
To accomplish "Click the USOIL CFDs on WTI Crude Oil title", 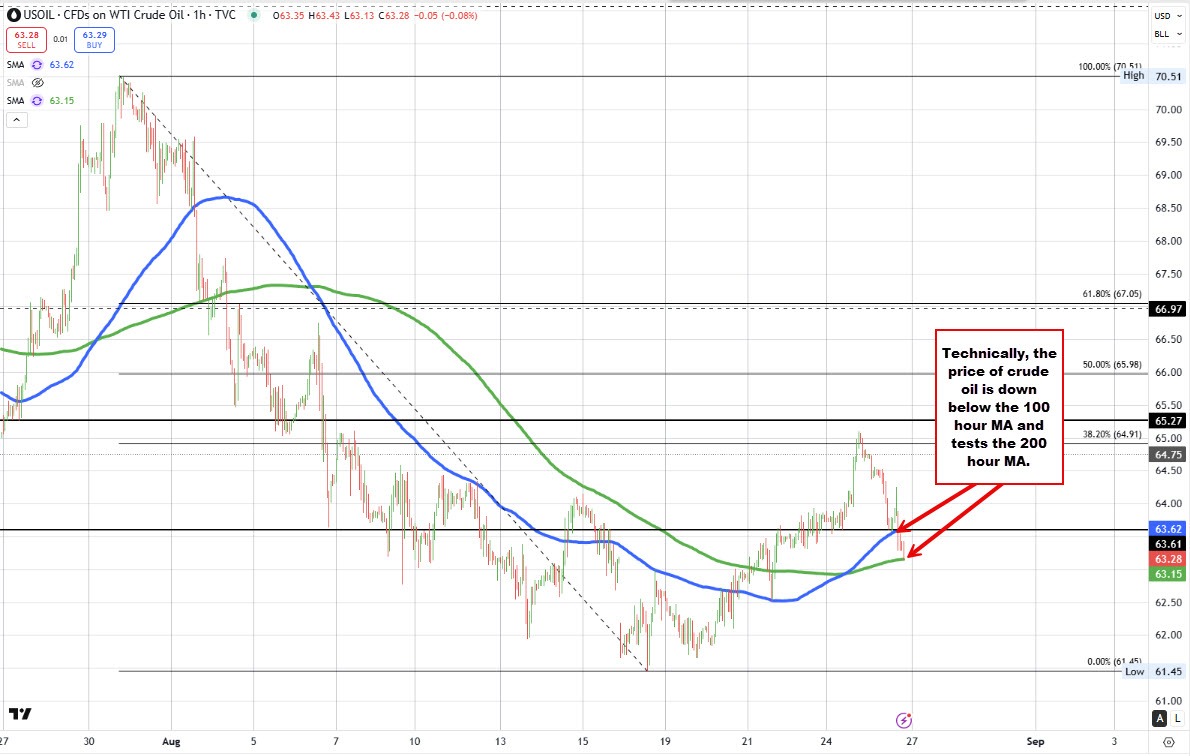I will (x=129, y=14).
